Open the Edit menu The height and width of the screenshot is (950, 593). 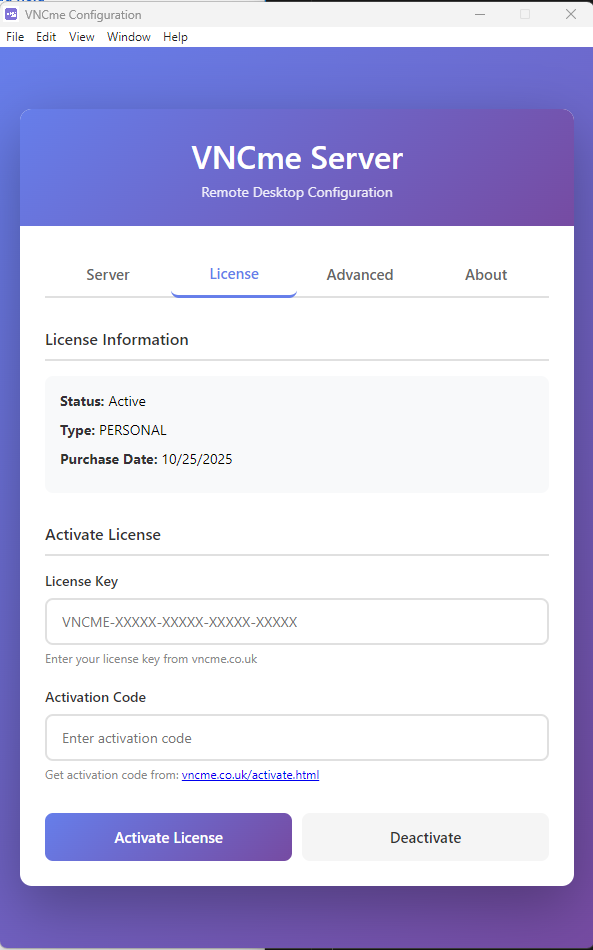coord(45,36)
